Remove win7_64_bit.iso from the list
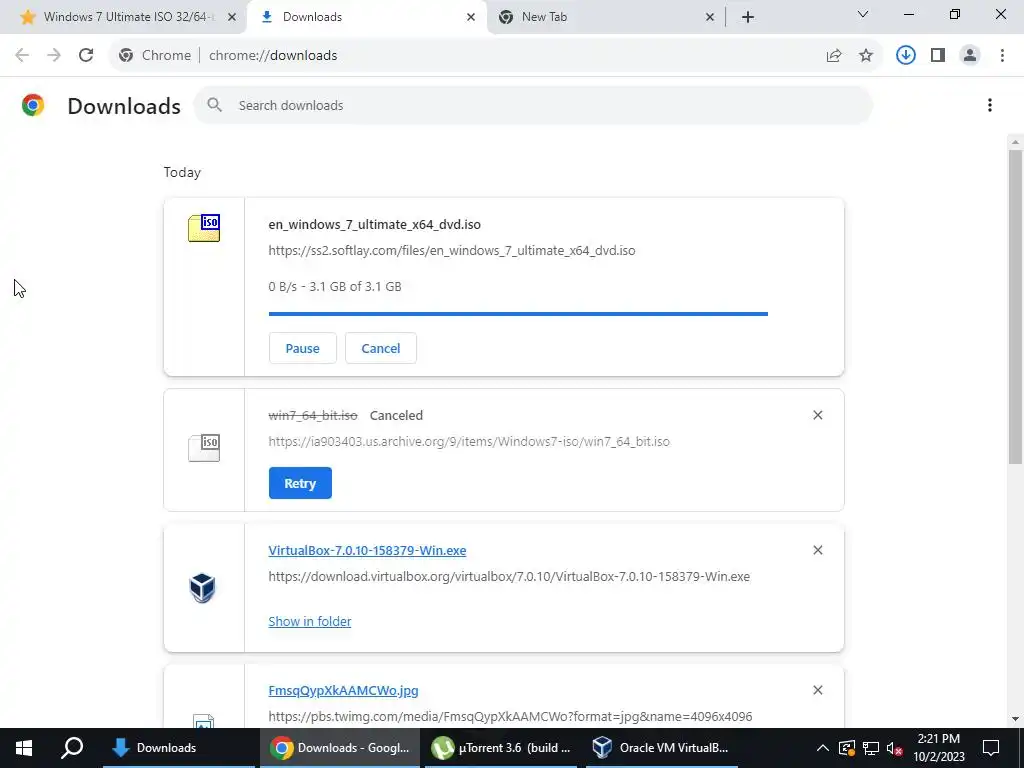Image resolution: width=1024 pixels, height=768 pixels. (817, 415)
